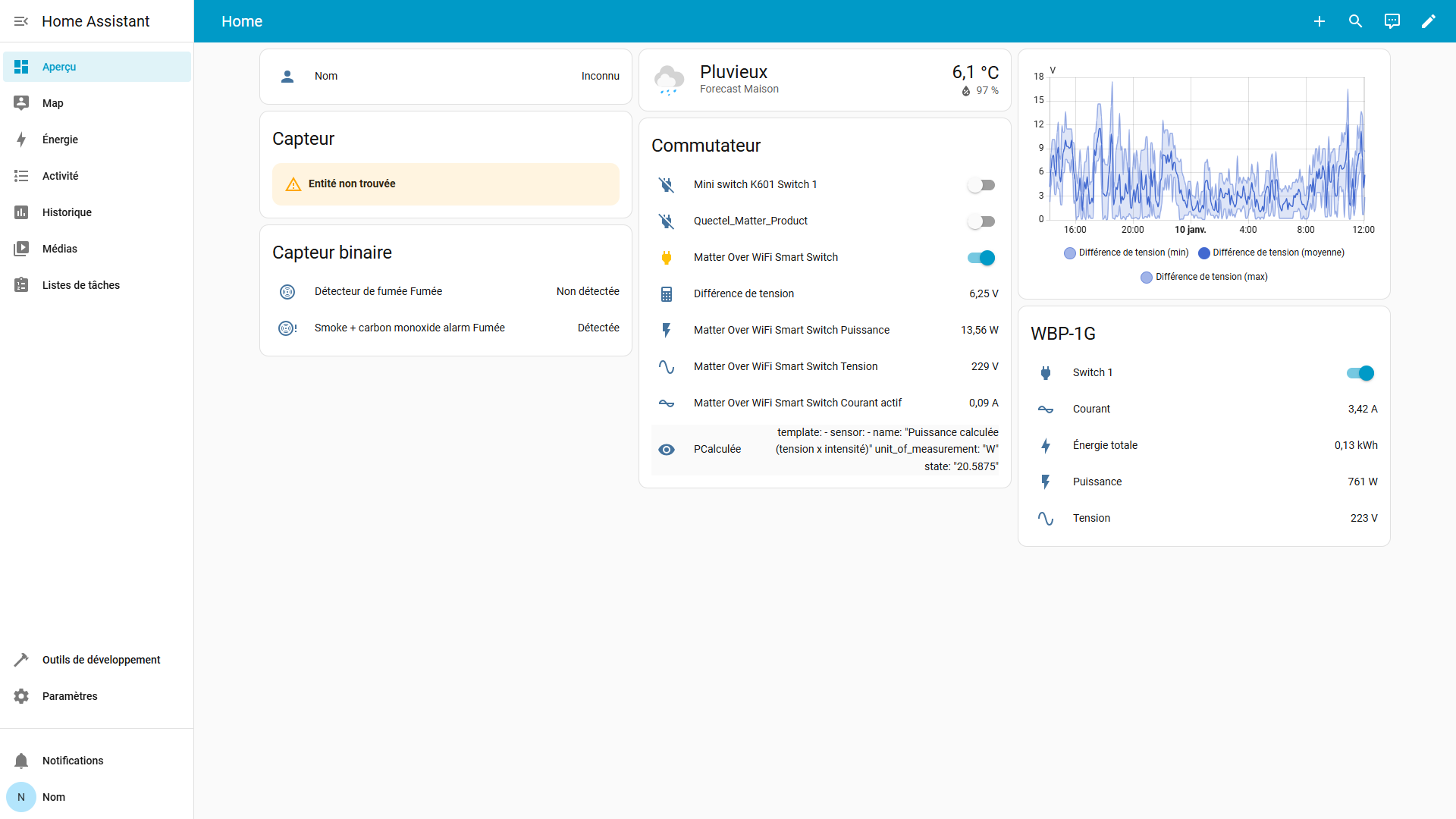Turn off WBP-1G Switch 1
This screenshot has height=819, width=1456.
click(1360, 373)
